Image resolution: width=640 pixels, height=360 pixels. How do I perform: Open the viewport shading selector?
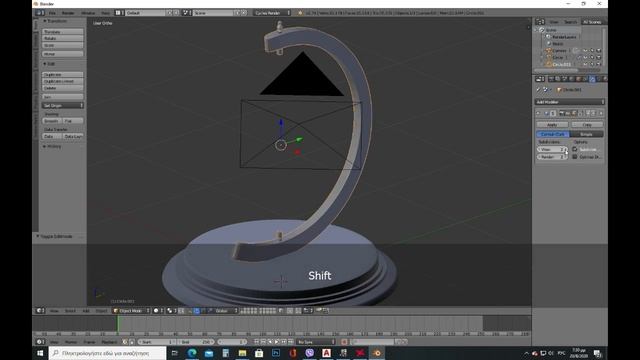click(x=158, y=311)
